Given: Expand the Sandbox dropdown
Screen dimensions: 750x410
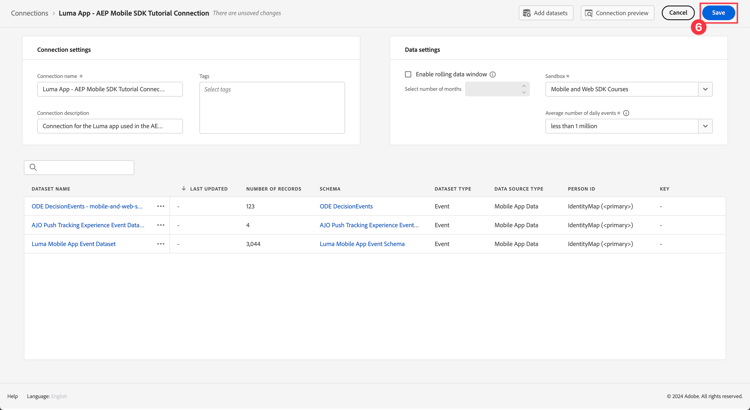Looking at the screenshot, I should (x=705, y=89).
